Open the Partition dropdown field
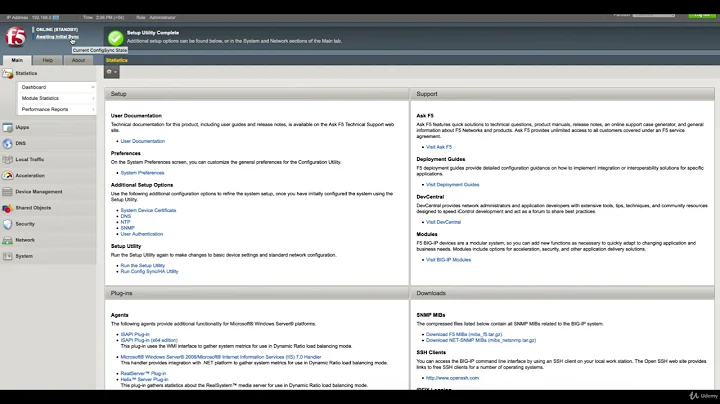 (x=653, y=15)
